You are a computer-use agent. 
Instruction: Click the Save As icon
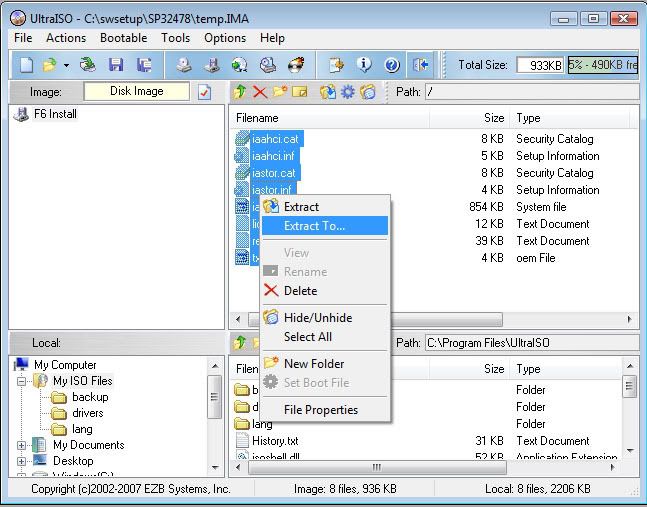[144, 65]
